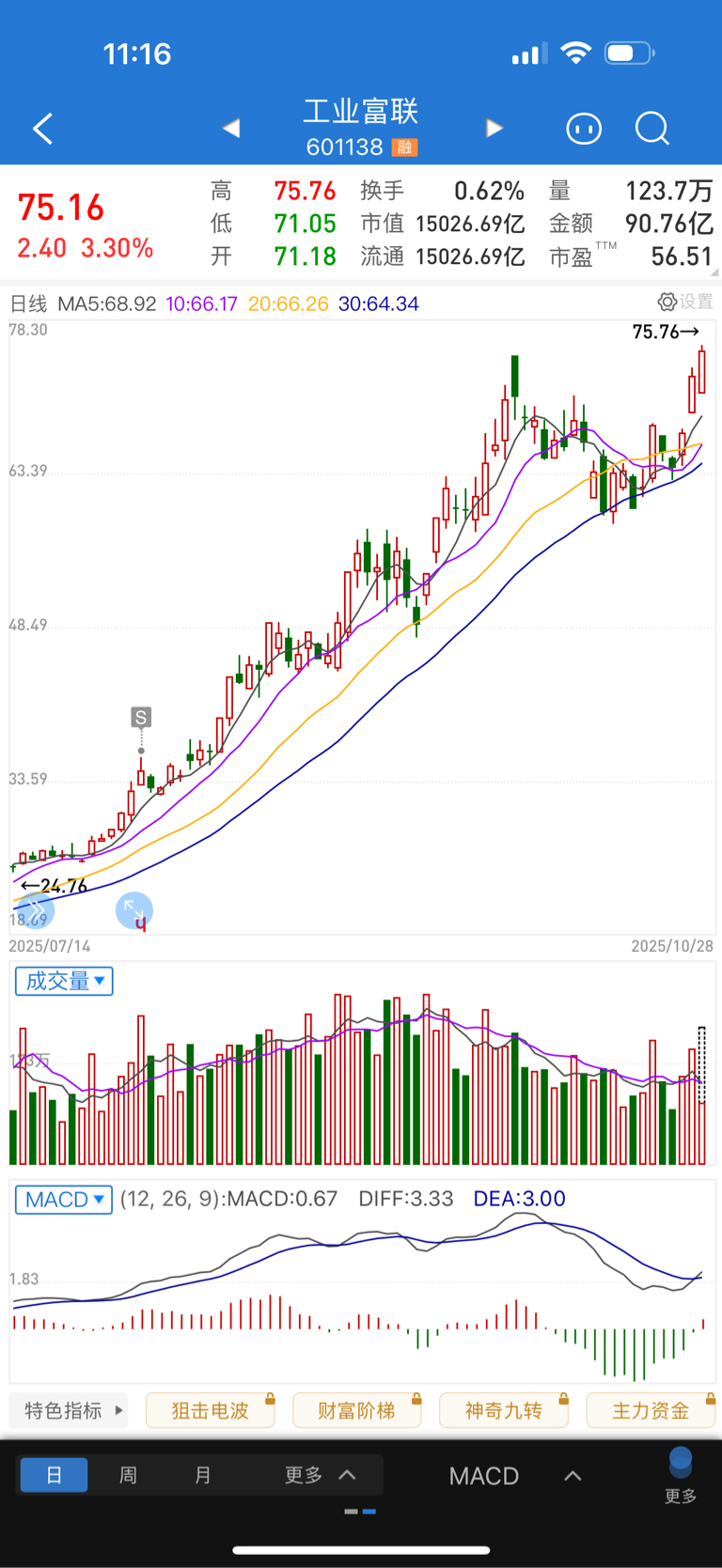Tap the 融 margin trading badge
This screenshot has width=722, height=1568.
[x=405, y=147]
